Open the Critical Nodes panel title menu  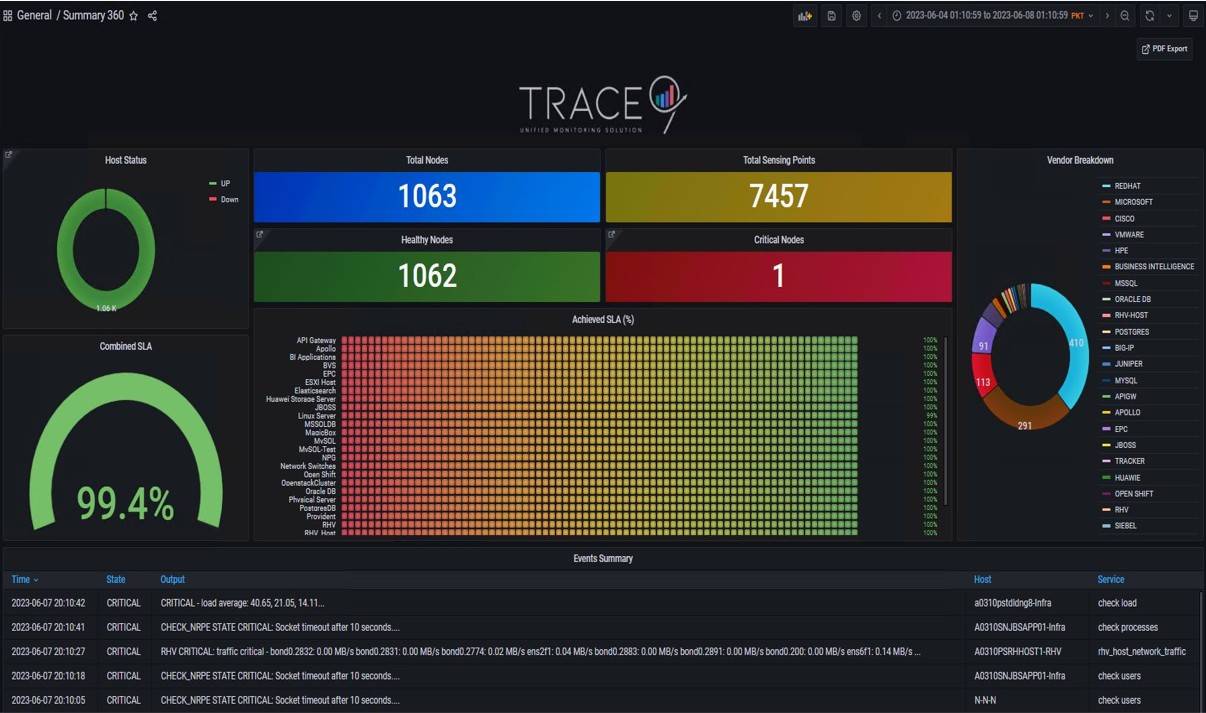pyautogui.click(x=779, y=240)
